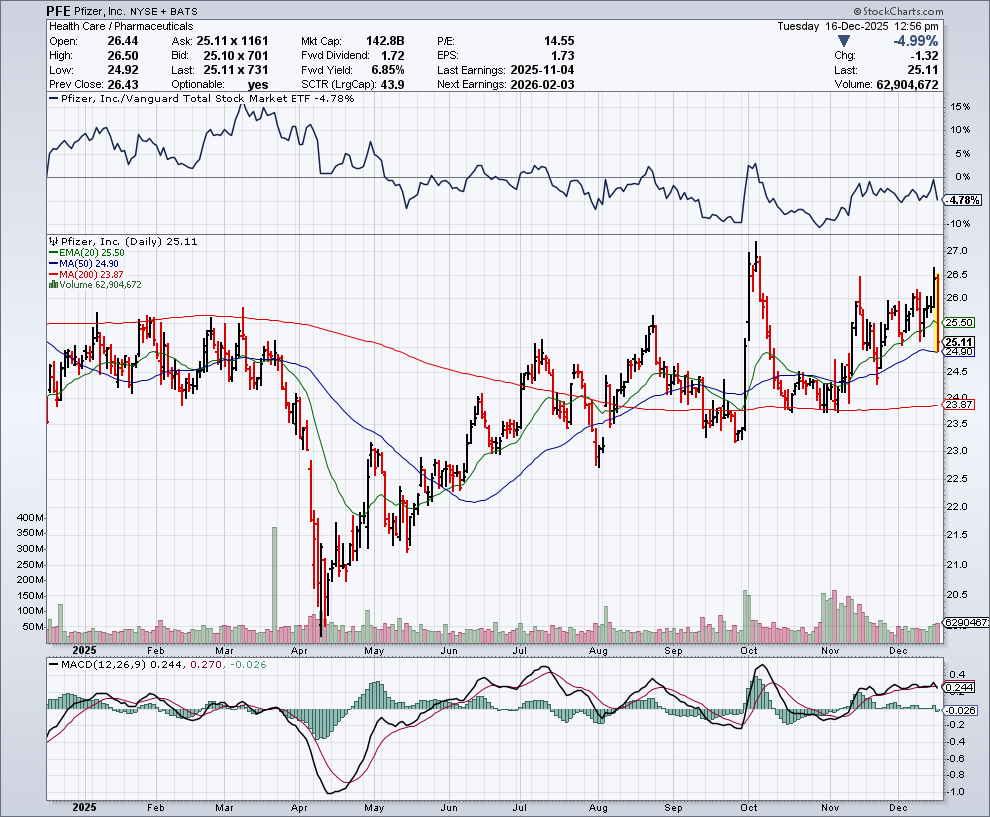The image size is (990, 817).
Task: Click the volume bars icon in legend
Action: point(51,285)
